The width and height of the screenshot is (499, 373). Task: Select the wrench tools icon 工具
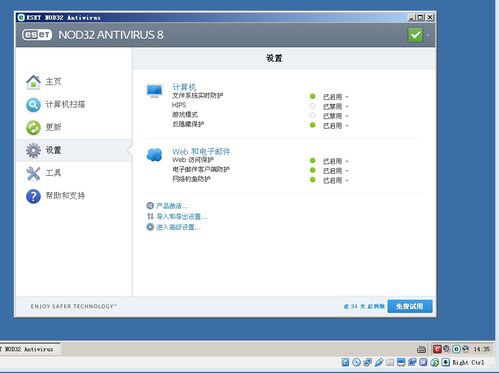[33, 173]
